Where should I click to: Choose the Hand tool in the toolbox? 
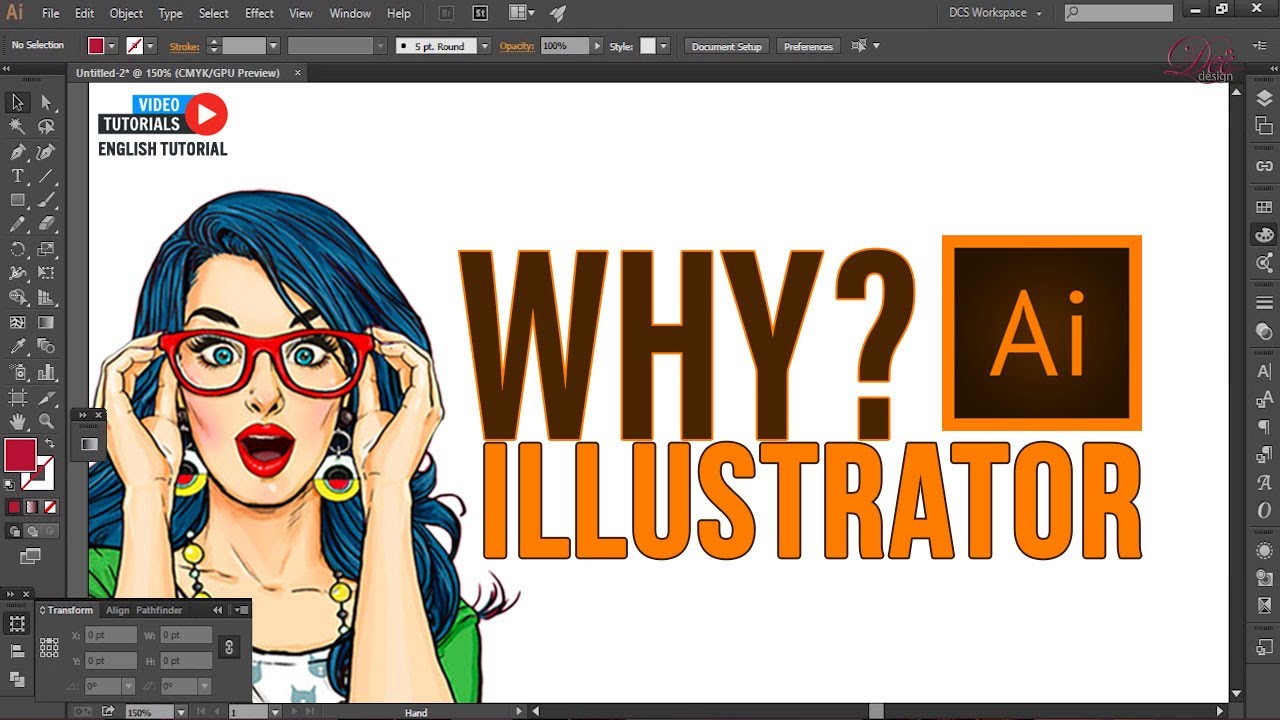coord(17,421)
